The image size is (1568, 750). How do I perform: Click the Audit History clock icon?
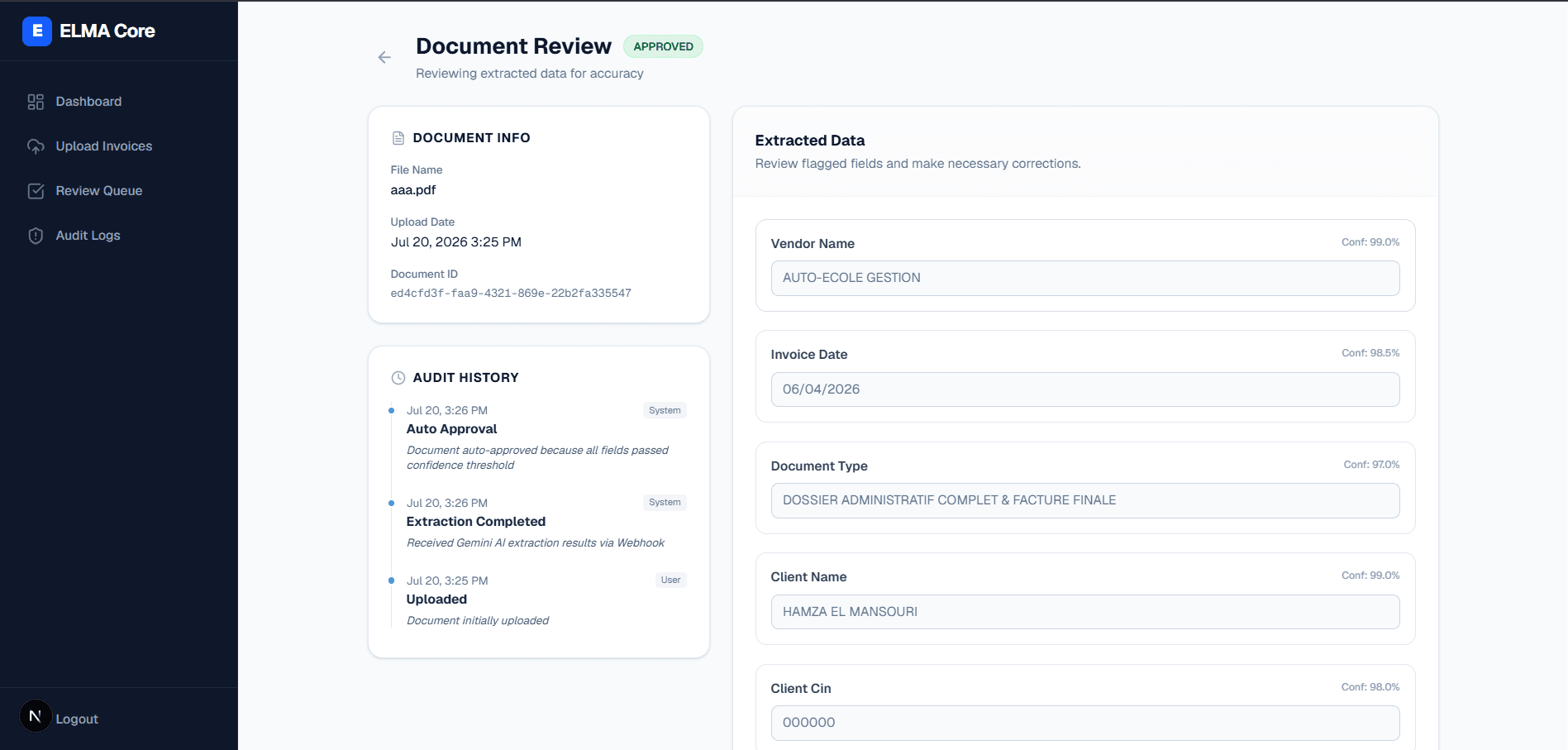tap(398, 378)
